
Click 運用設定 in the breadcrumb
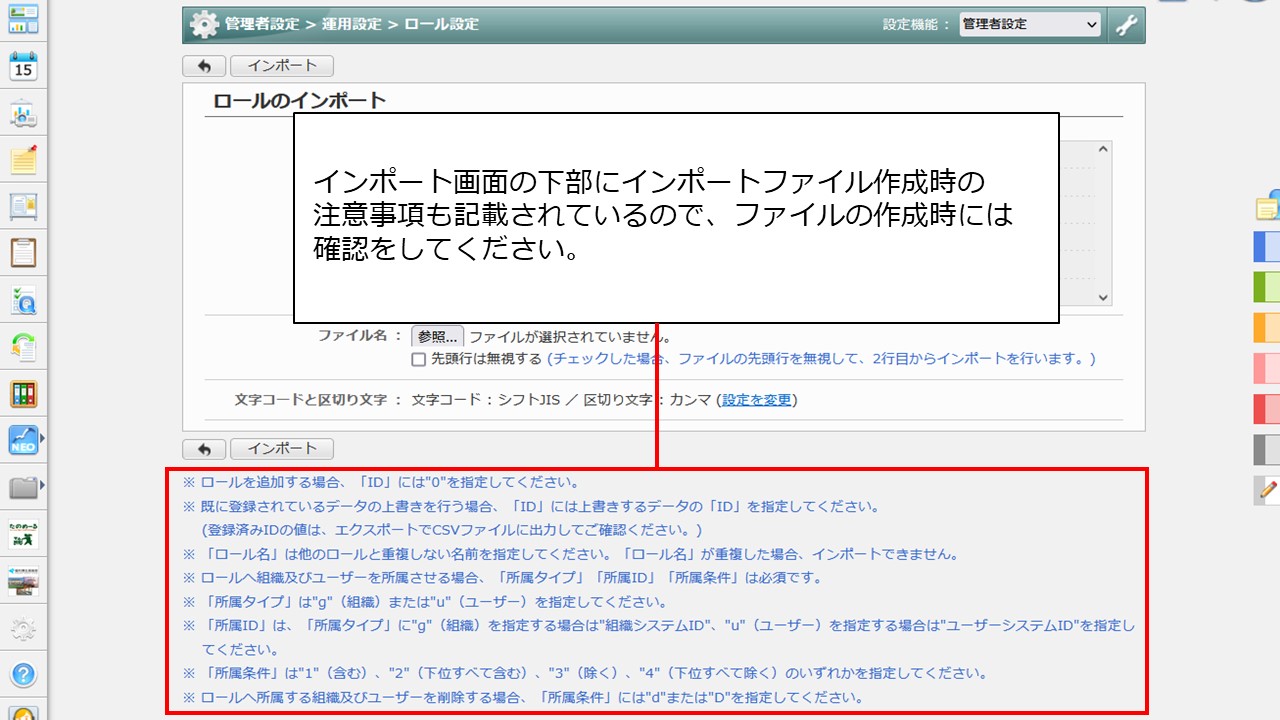click(352, 24)
